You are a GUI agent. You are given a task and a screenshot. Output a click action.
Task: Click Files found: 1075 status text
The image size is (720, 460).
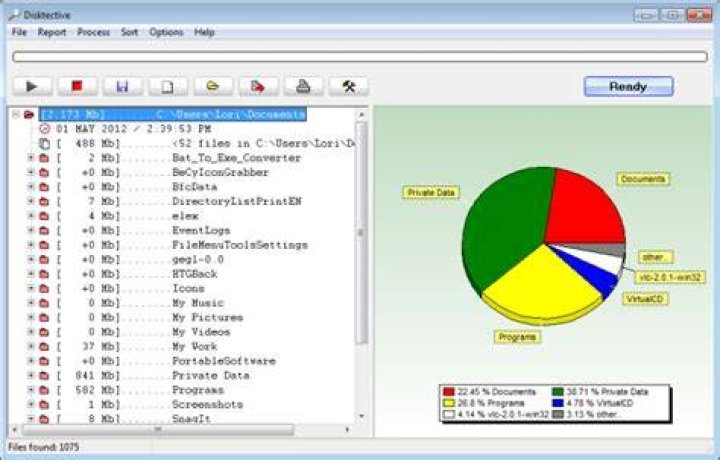[x=44, y=447]
